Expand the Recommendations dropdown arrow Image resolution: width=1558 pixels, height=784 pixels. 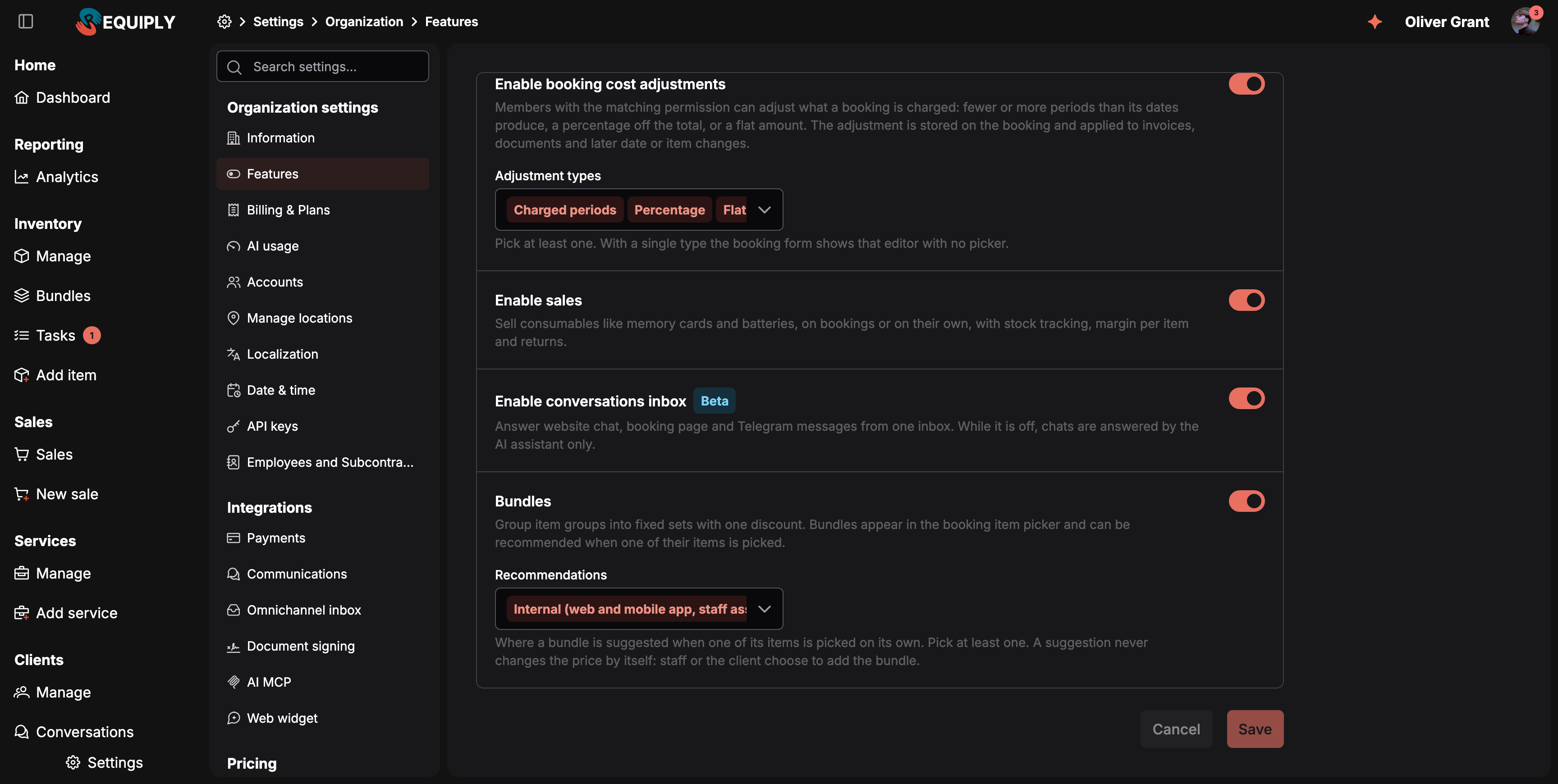click(765, 609)
